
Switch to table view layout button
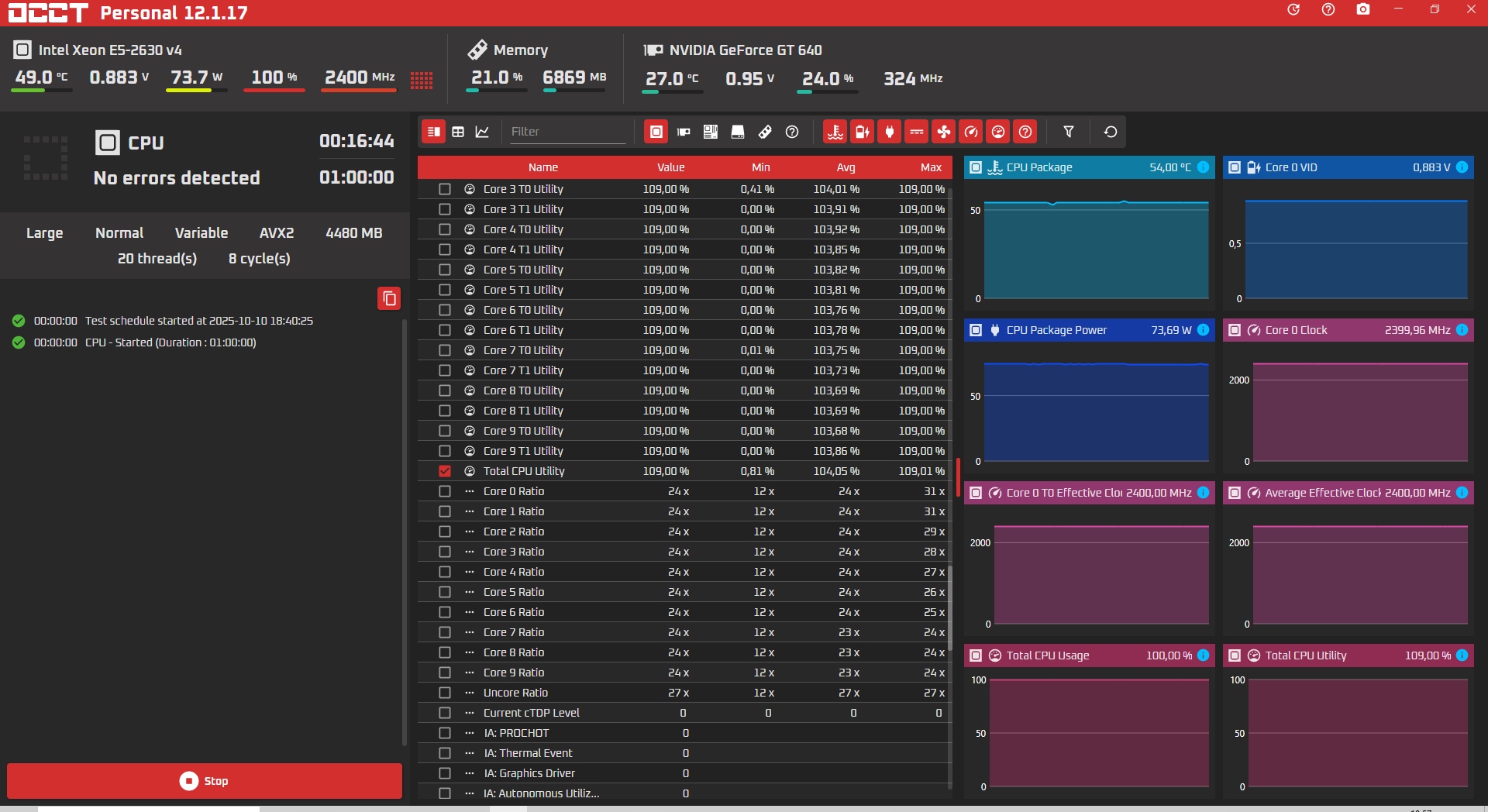pos(458,132)
